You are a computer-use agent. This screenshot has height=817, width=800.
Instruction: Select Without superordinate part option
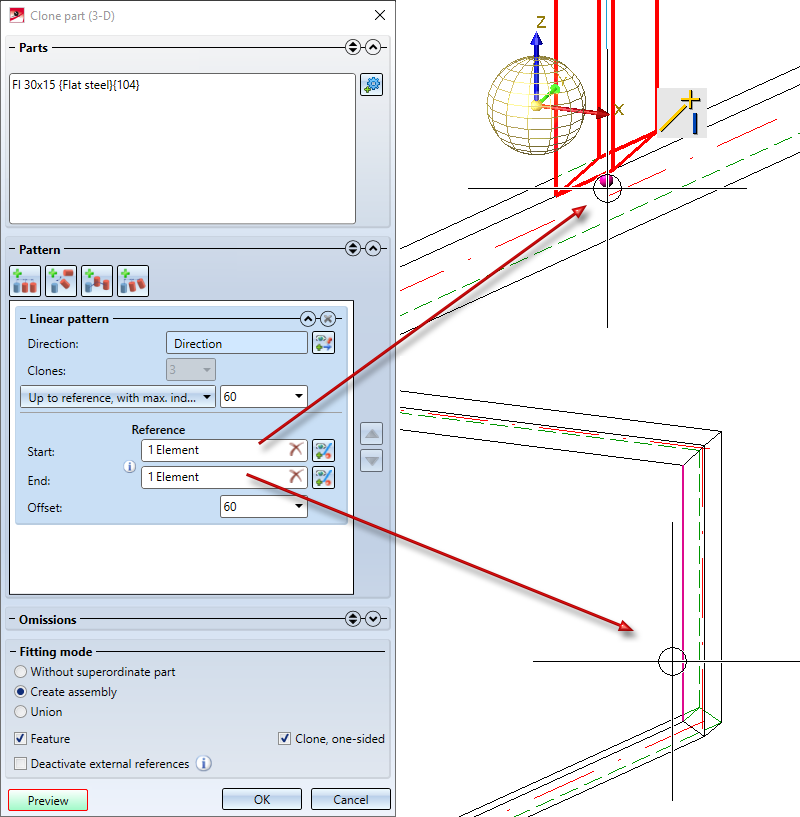pos(20,672)
